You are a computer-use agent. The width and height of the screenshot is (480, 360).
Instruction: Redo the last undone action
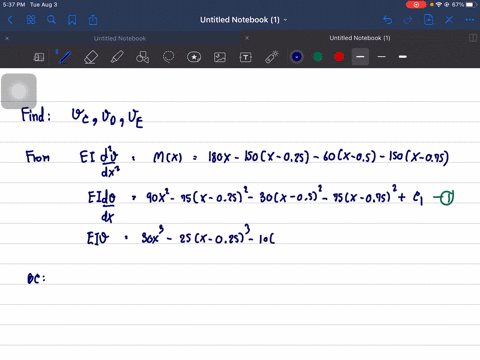(x=408, y=20)
